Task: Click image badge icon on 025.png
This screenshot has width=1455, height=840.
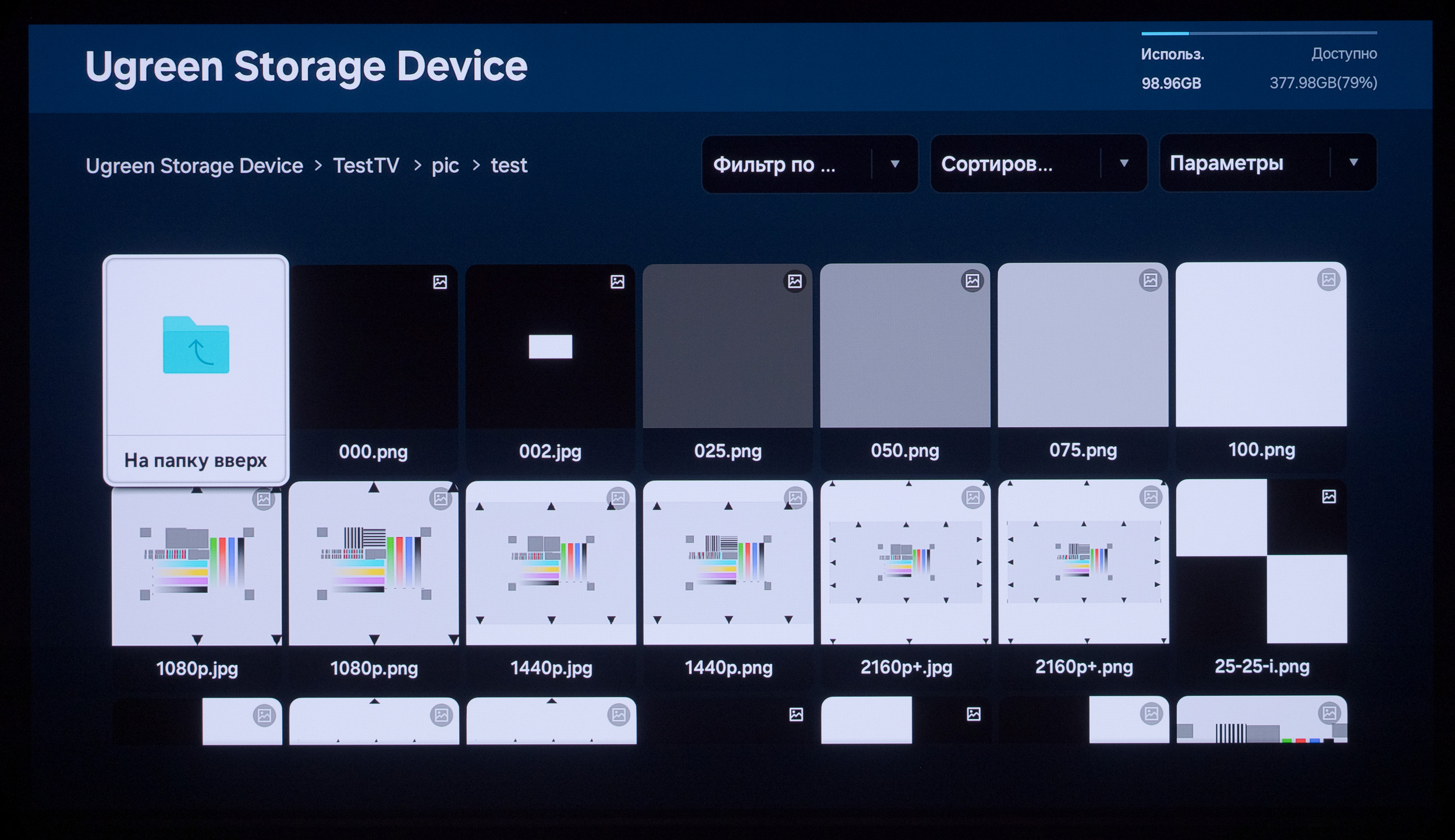Action: coord(795,282)
